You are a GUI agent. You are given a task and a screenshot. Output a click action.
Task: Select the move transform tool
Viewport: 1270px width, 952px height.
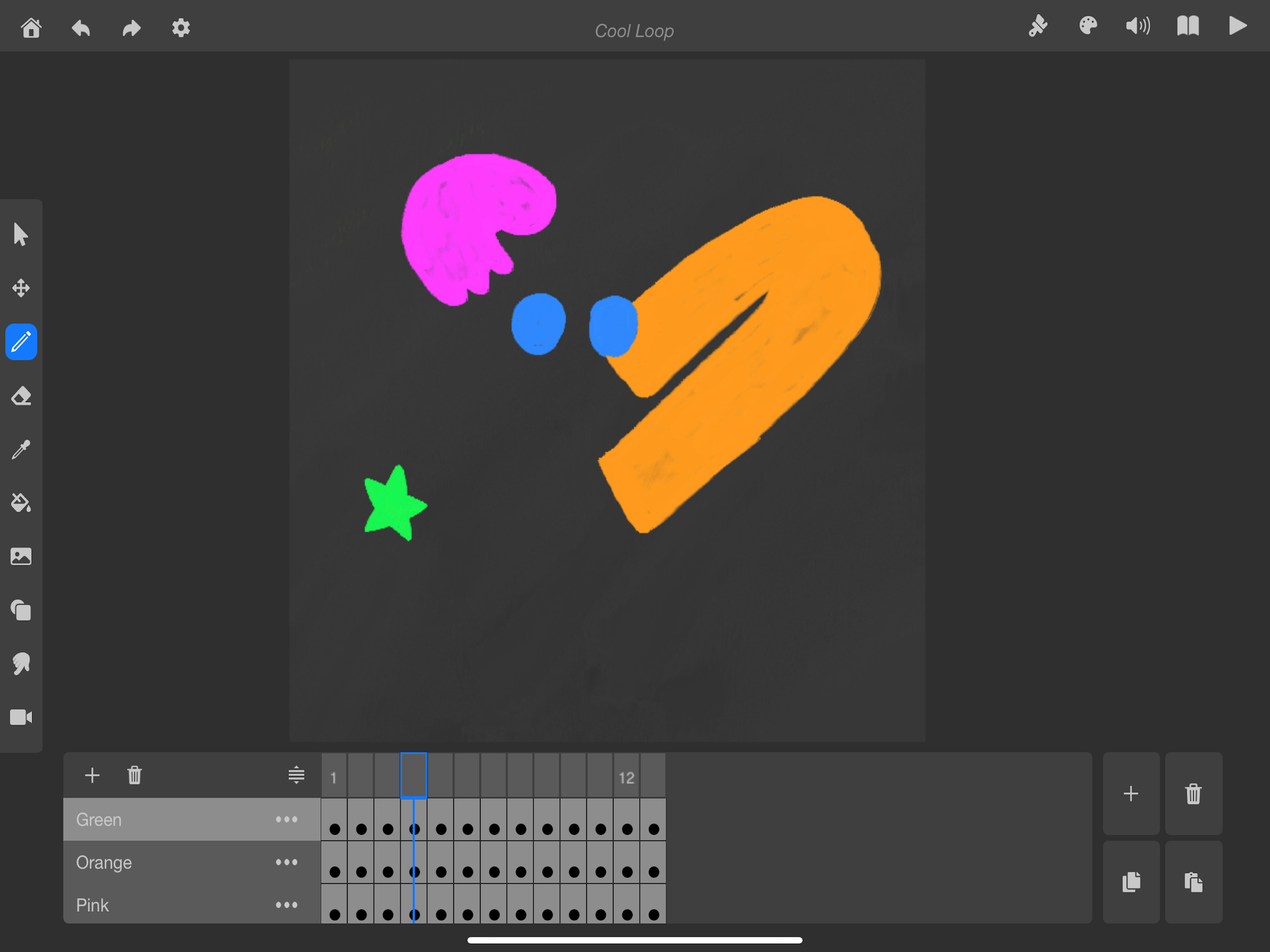(x=20, y=288)
